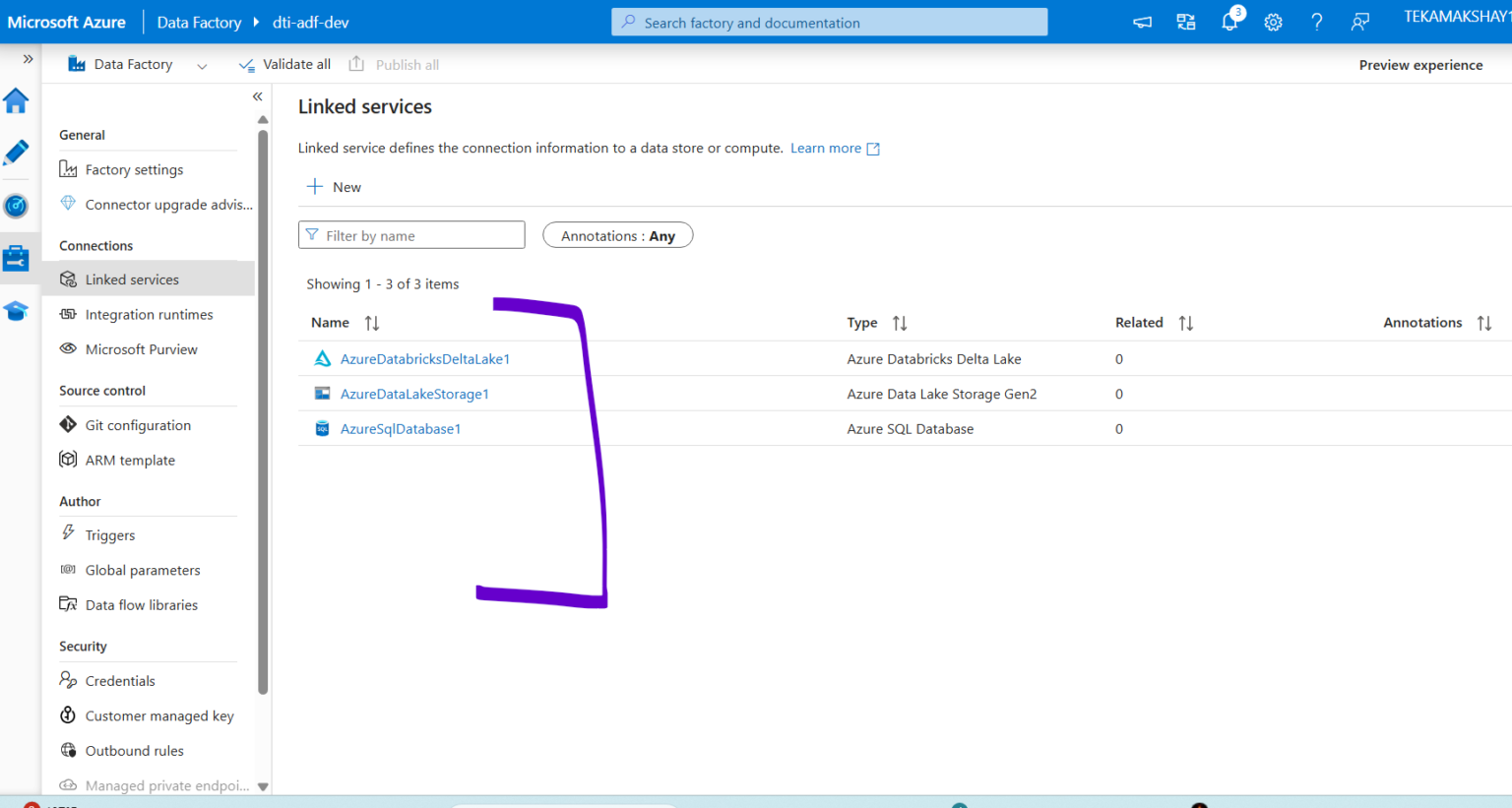Click the directory switcher icon in top bar
1512x808 pixels.
tap(1185, 22)
